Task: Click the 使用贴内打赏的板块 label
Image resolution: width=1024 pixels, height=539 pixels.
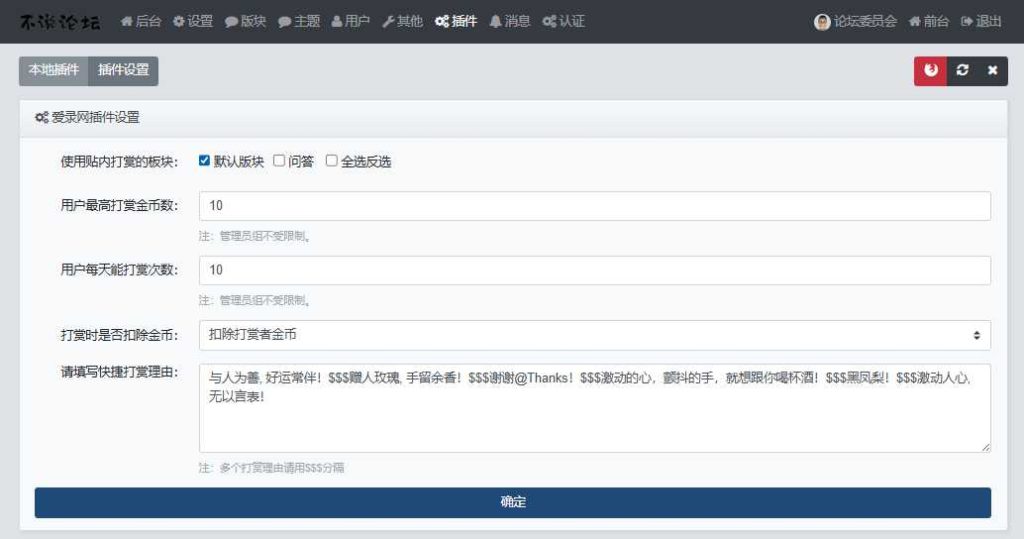Action: (119, 161)
